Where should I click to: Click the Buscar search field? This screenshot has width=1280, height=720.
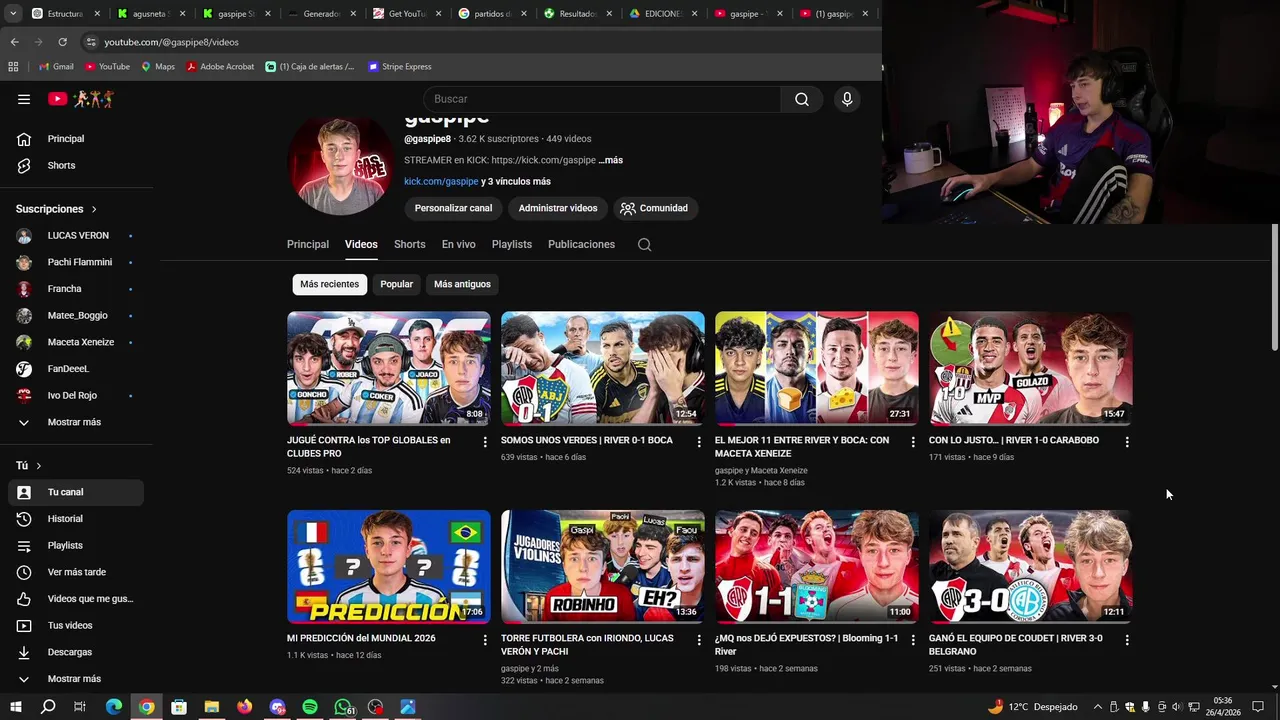click(602, 99)
